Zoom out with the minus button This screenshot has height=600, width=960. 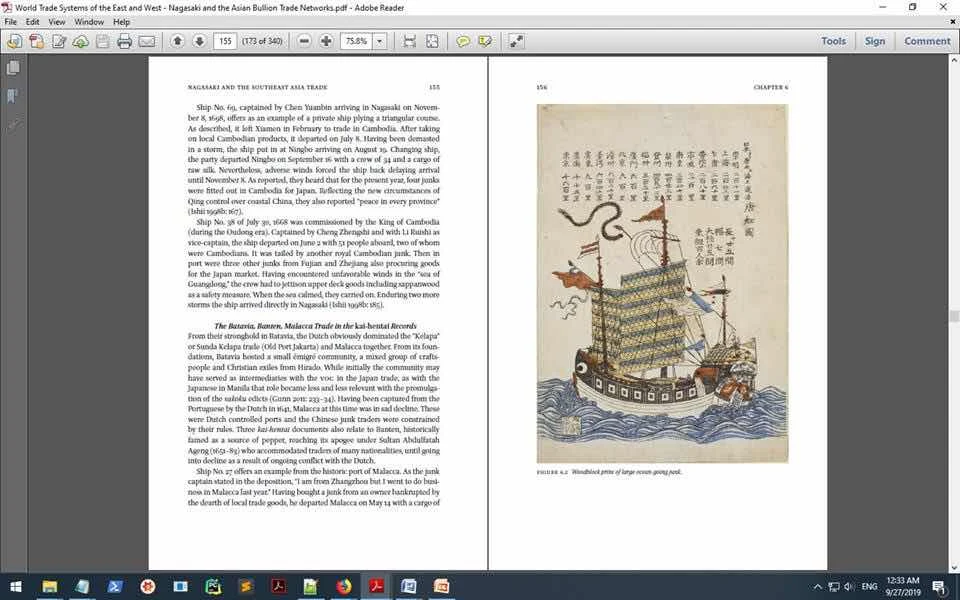click(304, 41)
